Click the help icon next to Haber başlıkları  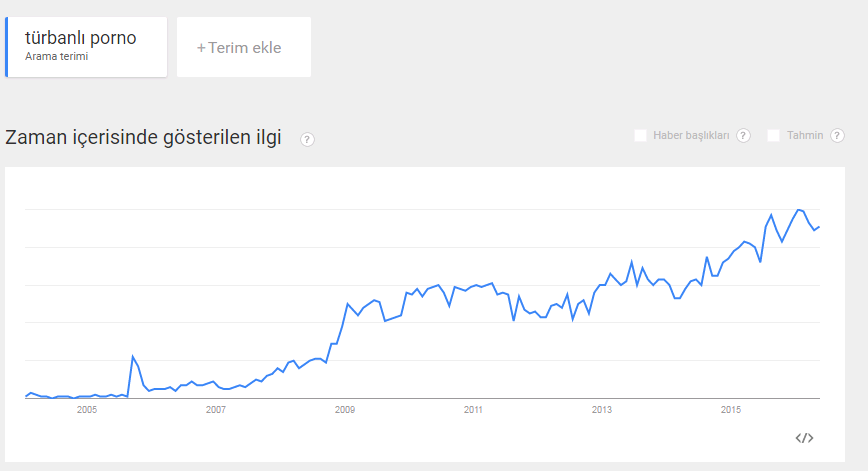click(743, 136)
